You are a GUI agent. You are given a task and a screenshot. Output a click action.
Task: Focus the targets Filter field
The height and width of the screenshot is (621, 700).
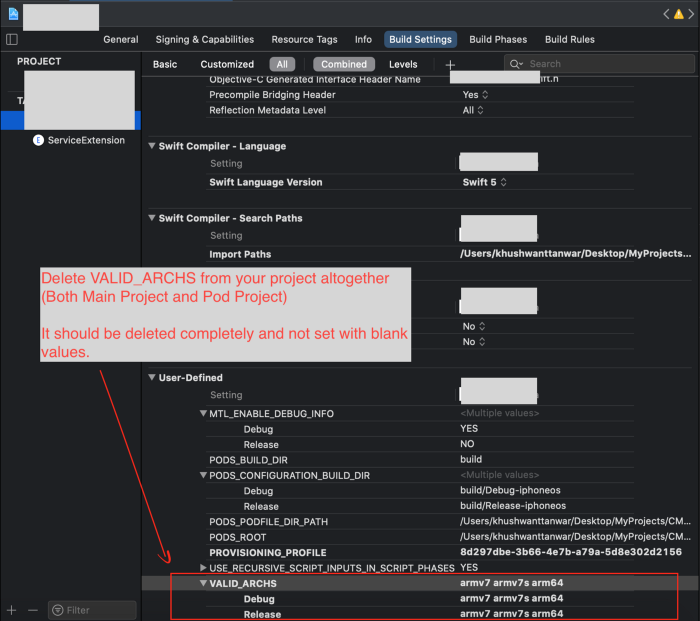92,610
